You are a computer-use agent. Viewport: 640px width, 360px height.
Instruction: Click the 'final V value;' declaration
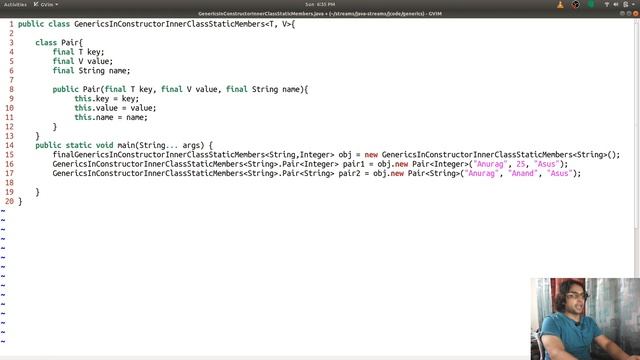click(82, 61)
